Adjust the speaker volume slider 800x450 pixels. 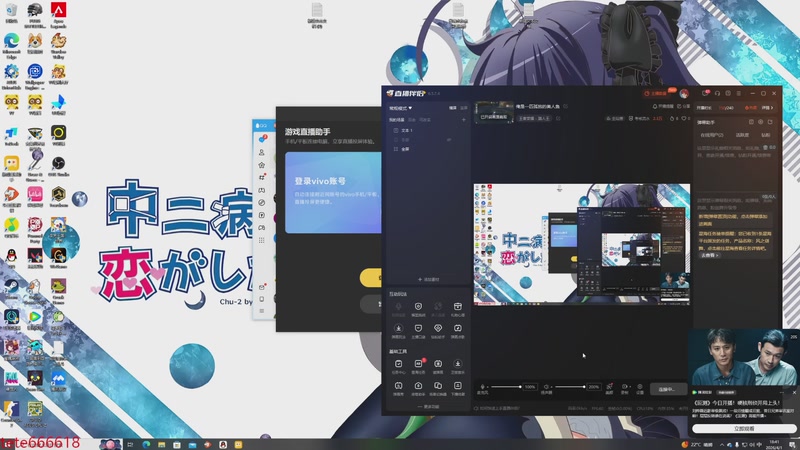pos(570,387)
